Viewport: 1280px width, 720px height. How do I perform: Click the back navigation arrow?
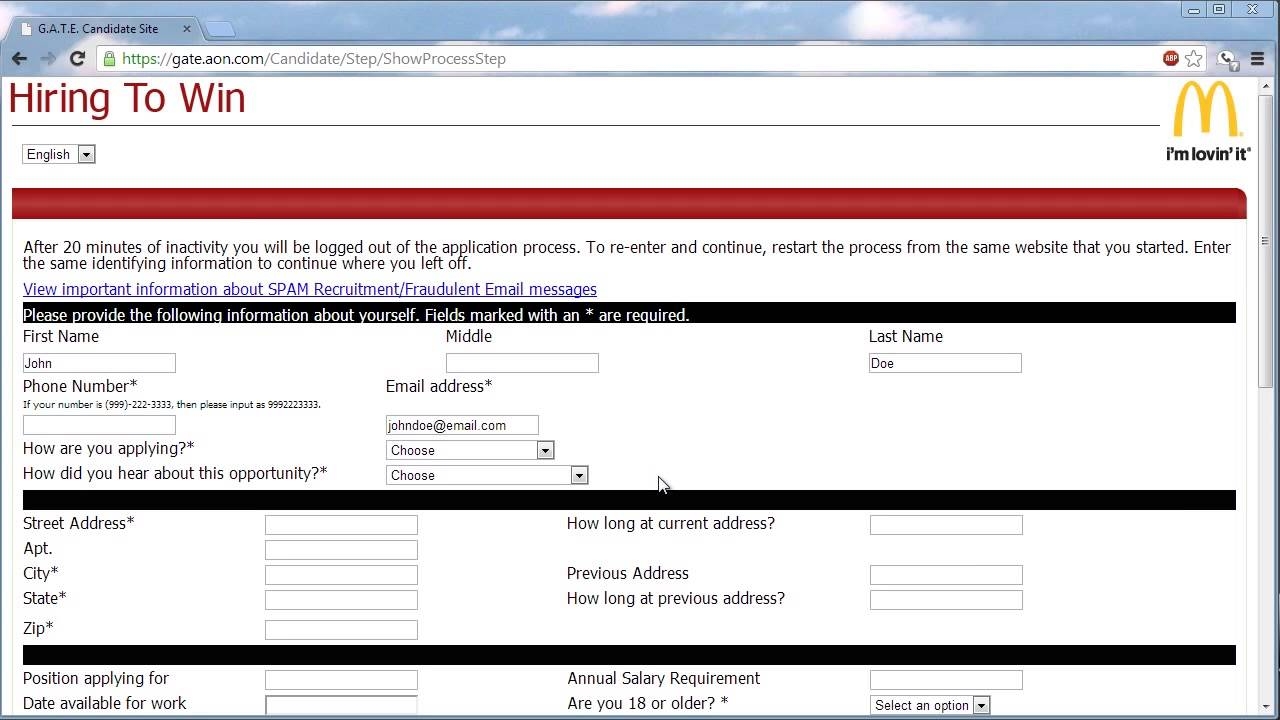(x=19, y=58)
